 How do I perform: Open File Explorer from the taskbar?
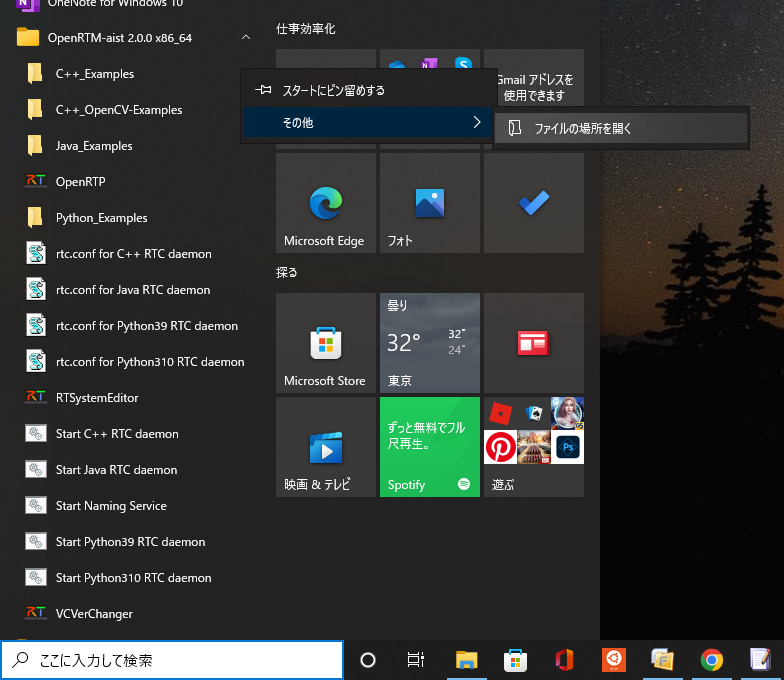click(x=466, y=660)
